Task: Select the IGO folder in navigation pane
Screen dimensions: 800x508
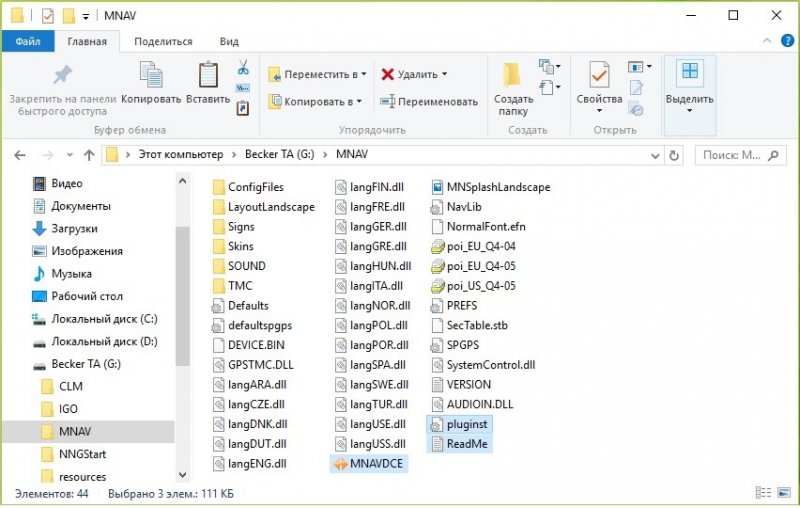Action: click(x=68, y=409)
